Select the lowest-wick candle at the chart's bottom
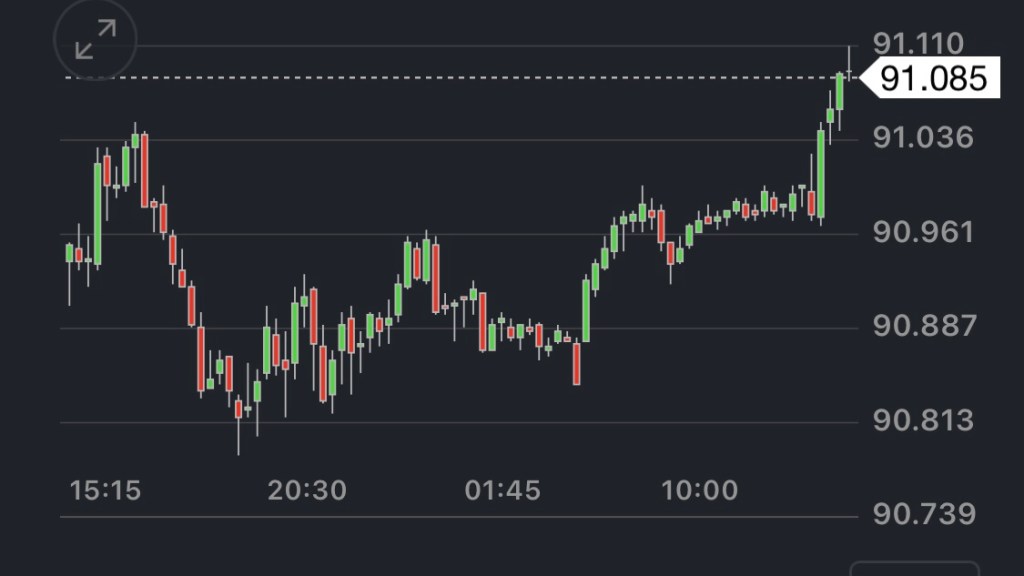 (x=238, y=410)
